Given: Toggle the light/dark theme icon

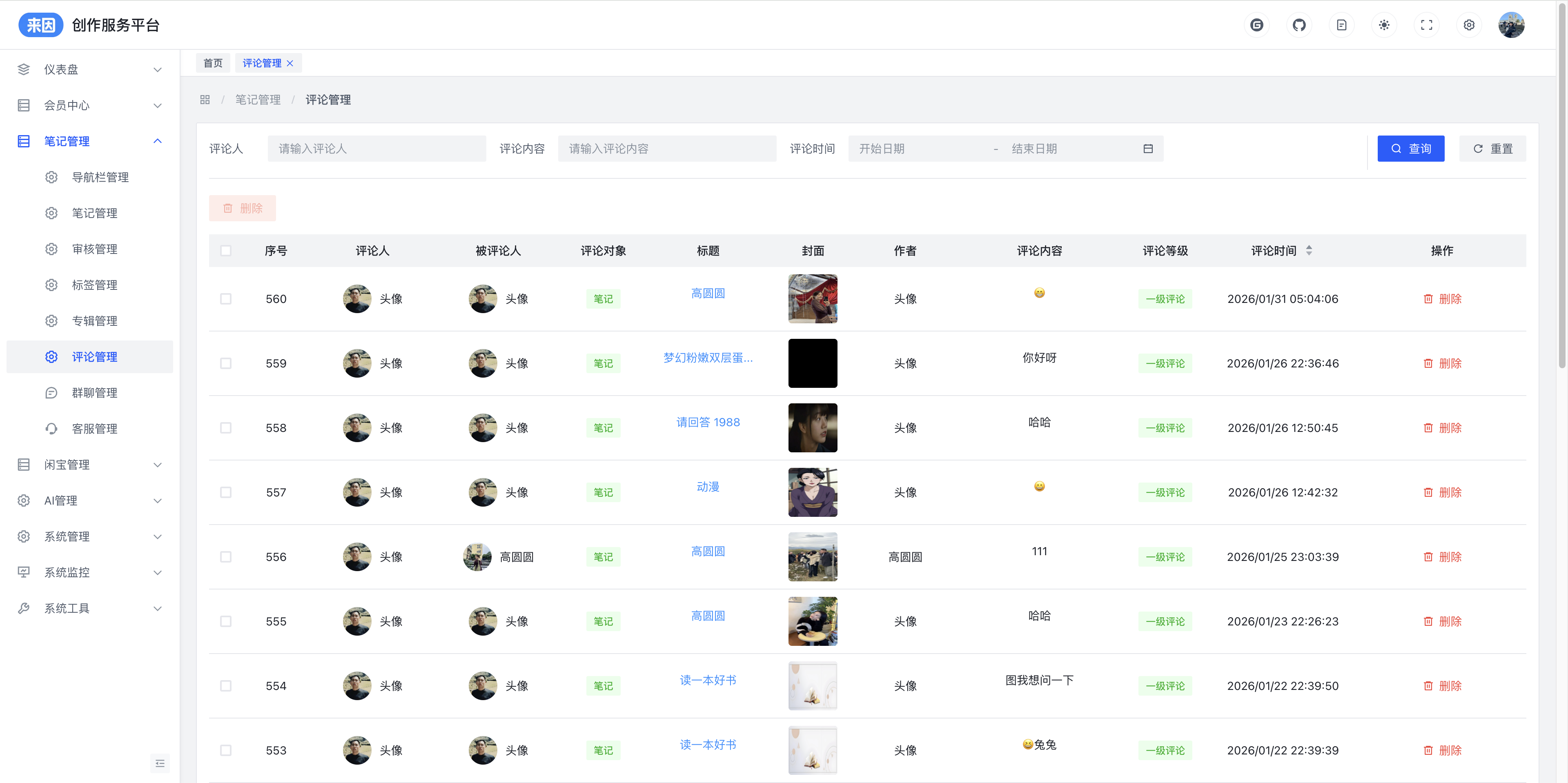Looking at the screenshot, I should point(1384,25).
